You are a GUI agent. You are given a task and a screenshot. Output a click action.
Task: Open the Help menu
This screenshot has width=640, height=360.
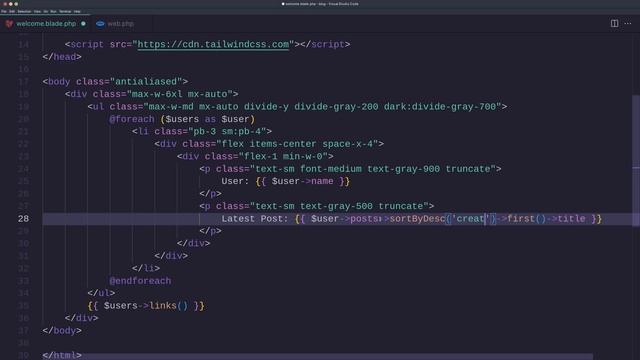point(77,11)
